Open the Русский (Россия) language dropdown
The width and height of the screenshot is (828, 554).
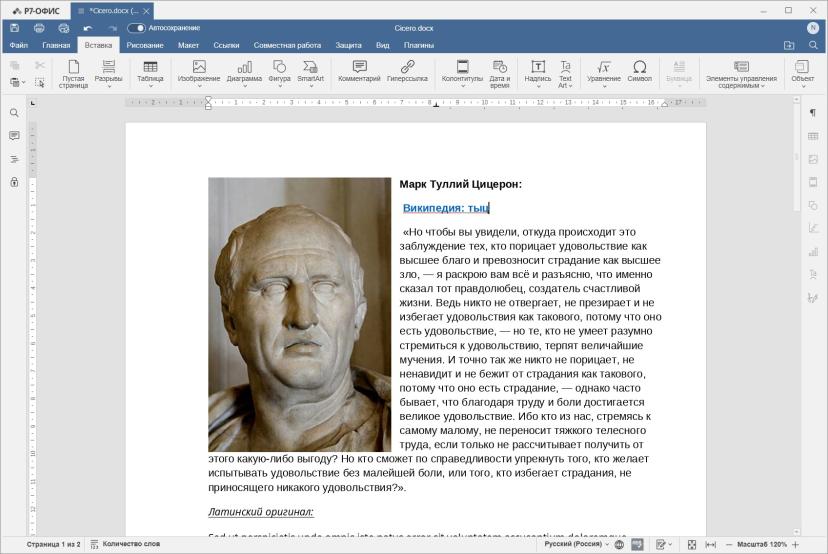pos(577,544)
